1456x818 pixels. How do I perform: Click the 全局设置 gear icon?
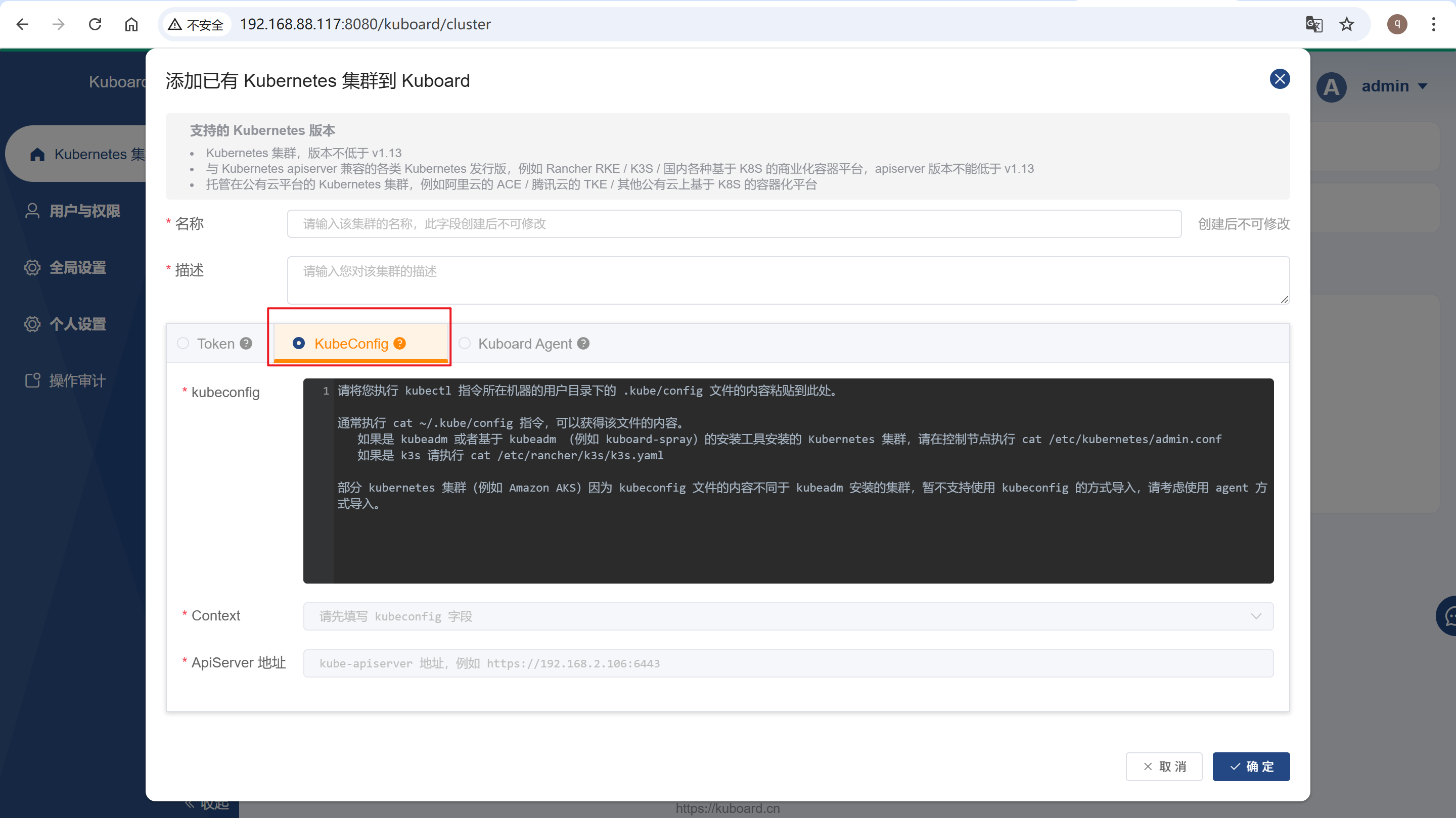(32, 267)
